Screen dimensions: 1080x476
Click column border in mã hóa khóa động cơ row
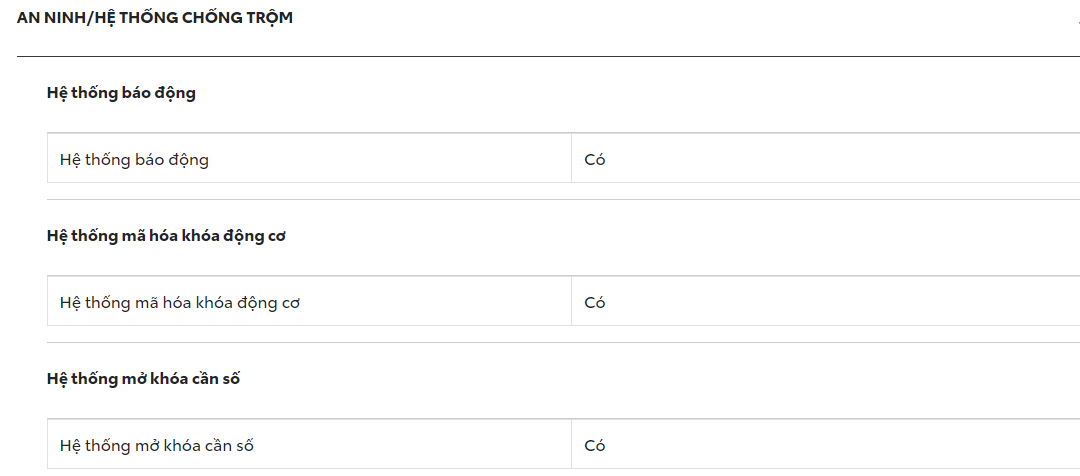pyautogui.click(x=571, y=302)
